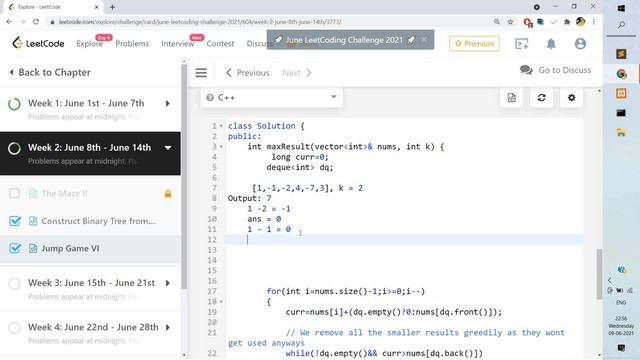Bookmark this page with the star
Viewport: 640px width, 360px height.
coord(510,22)
